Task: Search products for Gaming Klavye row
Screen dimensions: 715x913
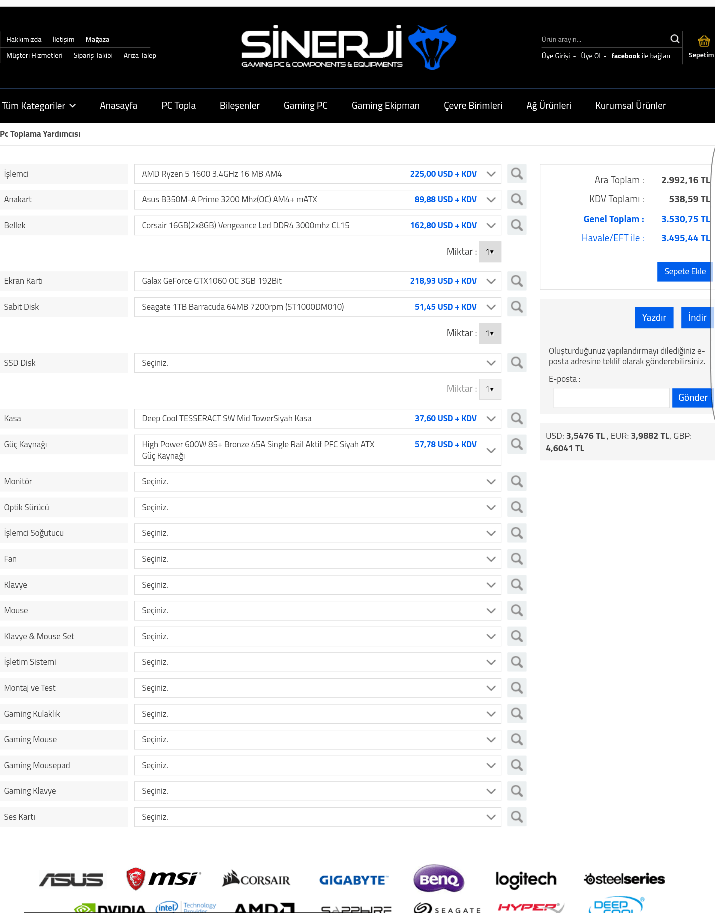Action: point(516,791)
